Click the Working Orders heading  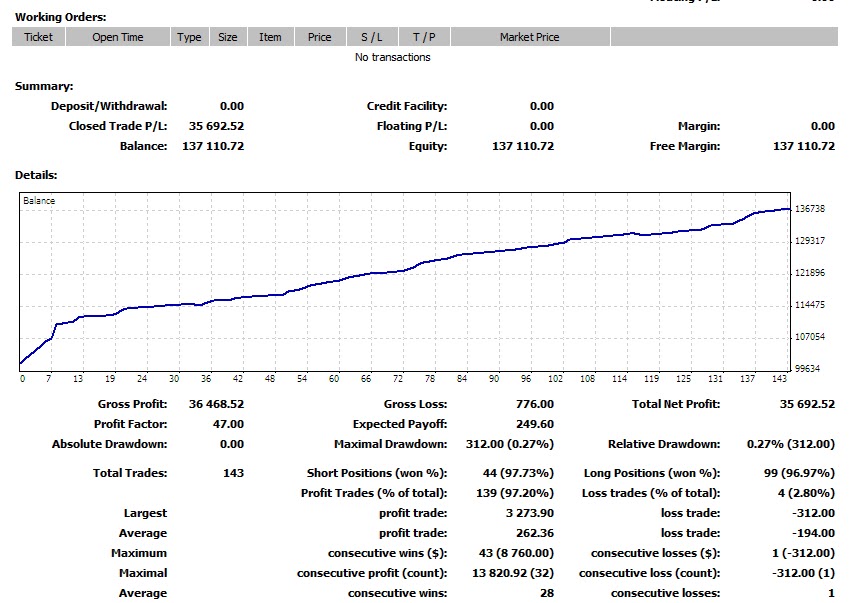(61, 17)
